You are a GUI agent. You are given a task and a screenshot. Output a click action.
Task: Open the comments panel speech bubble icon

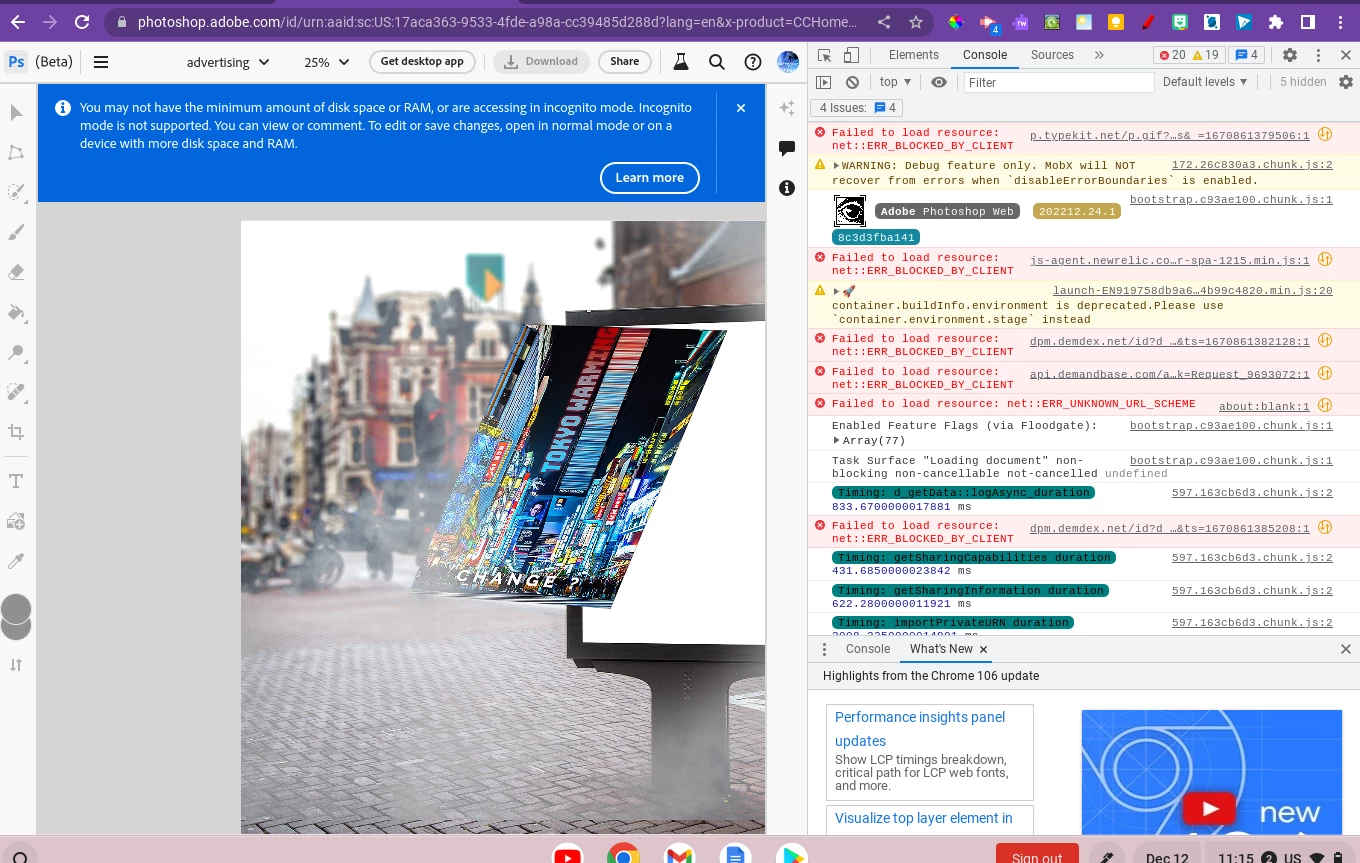pos(787,148)
